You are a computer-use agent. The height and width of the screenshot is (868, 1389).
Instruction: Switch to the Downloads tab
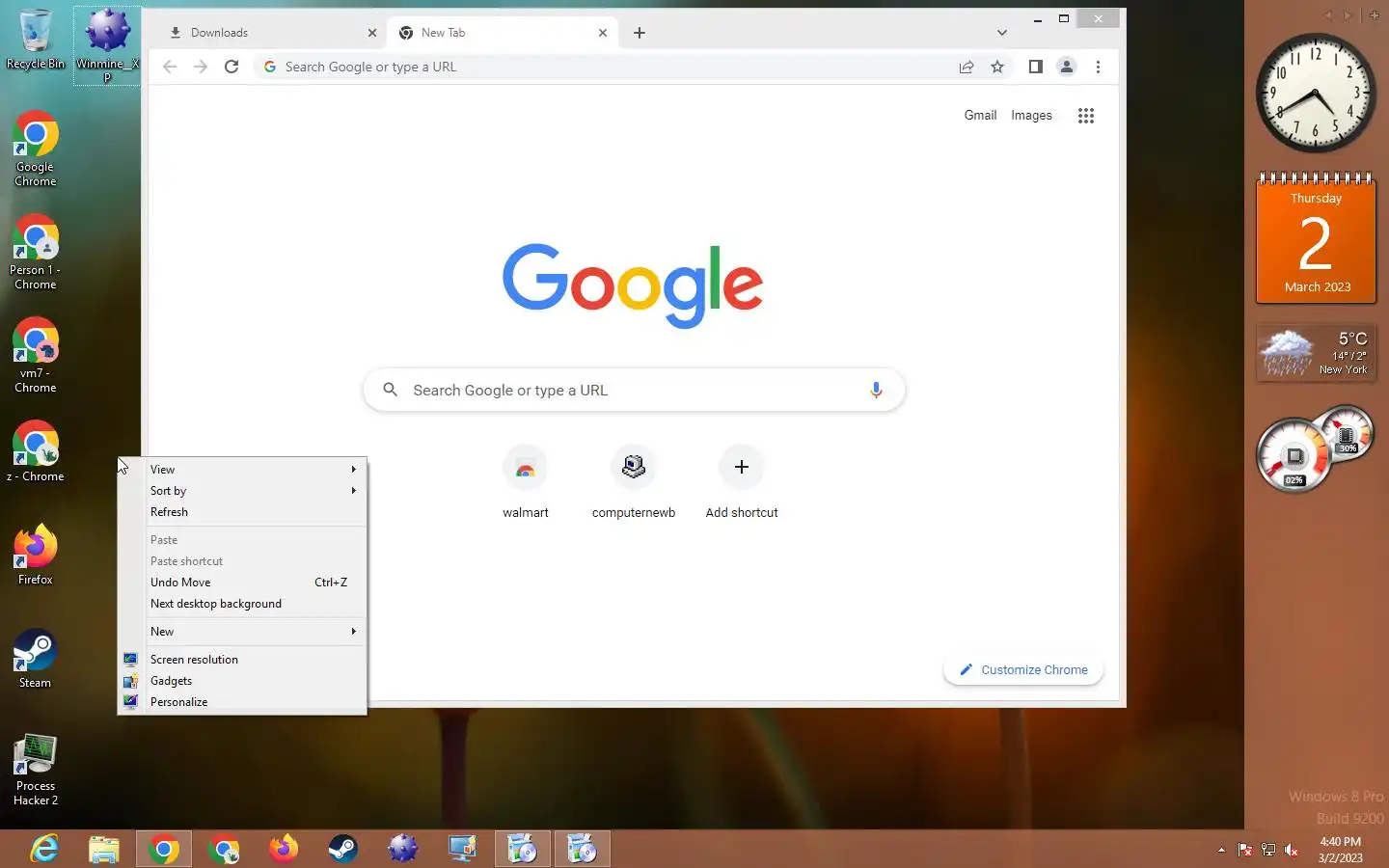pyautogui.click(x=271, y=33)
